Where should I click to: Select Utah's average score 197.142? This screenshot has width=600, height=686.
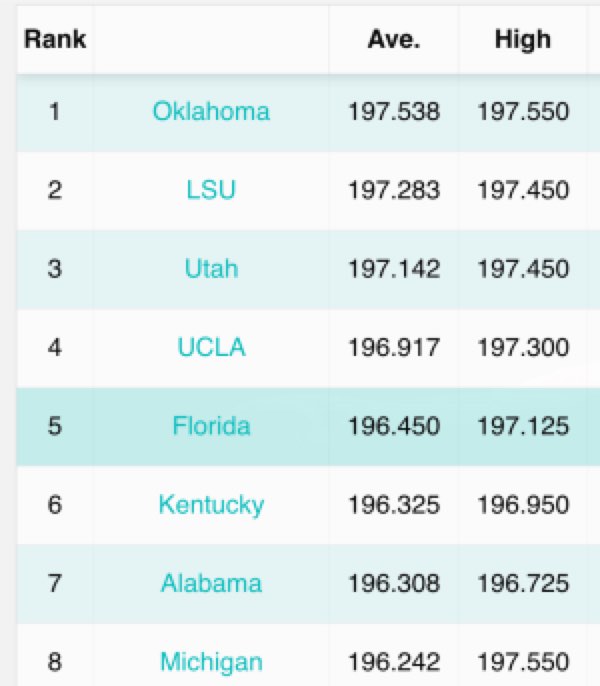tap(394, 269)
